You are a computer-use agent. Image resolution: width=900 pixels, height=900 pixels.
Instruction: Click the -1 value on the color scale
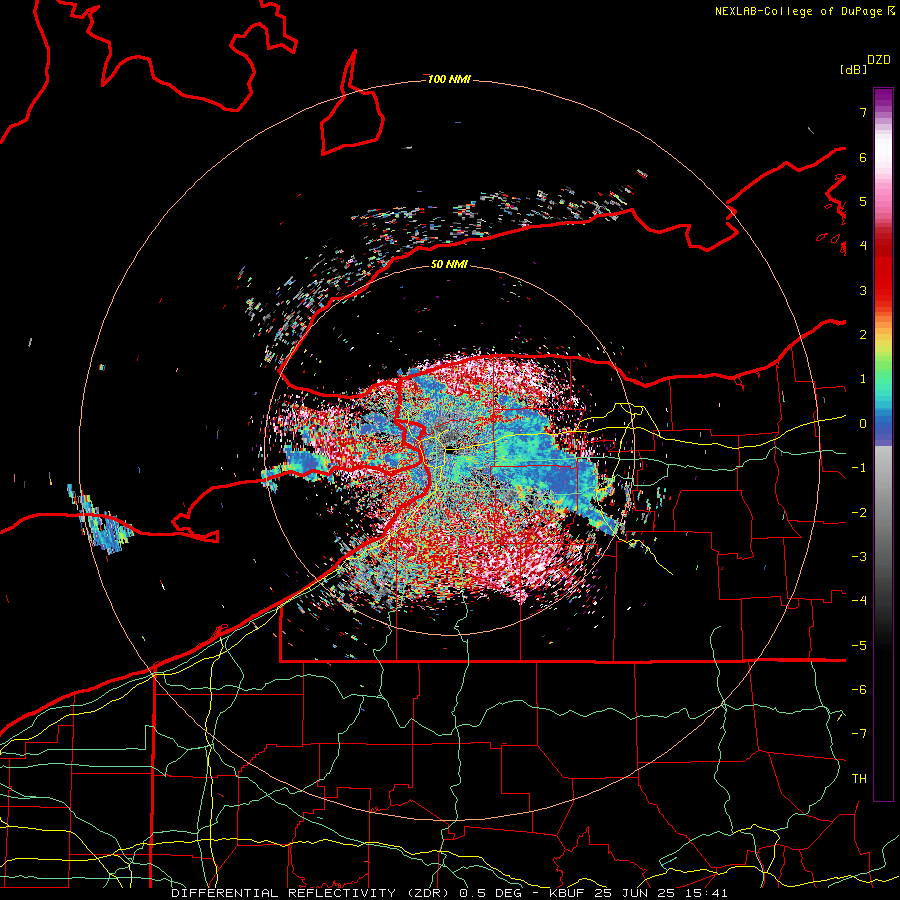859,468
